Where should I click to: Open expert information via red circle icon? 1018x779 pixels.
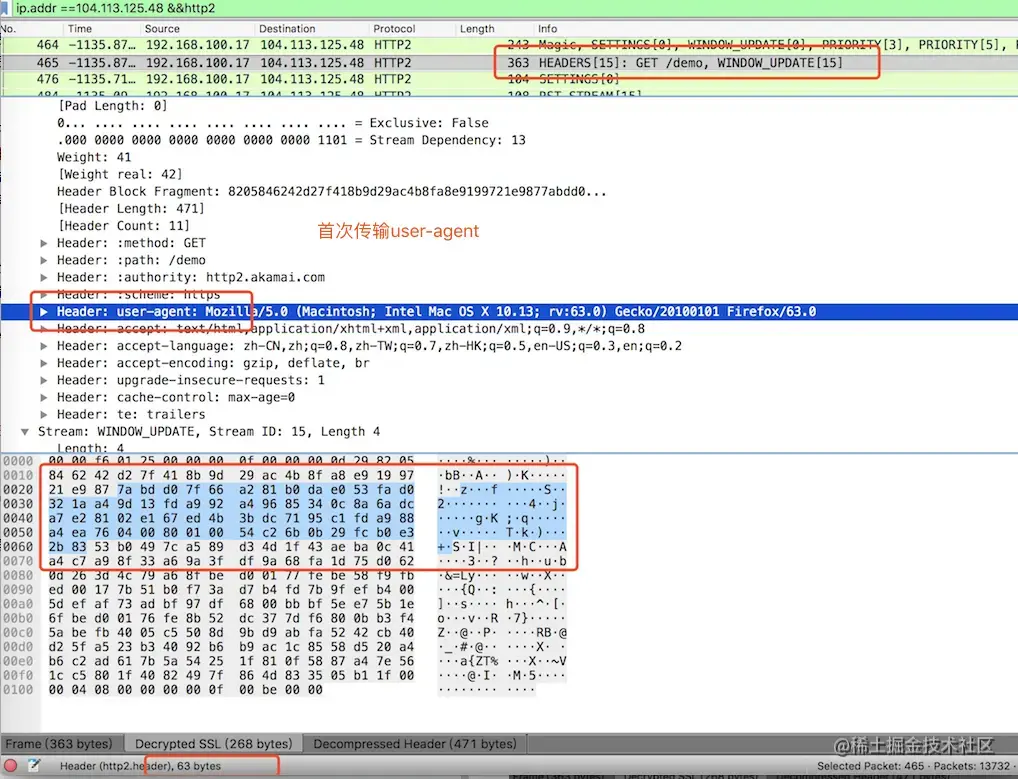[11, 766]
